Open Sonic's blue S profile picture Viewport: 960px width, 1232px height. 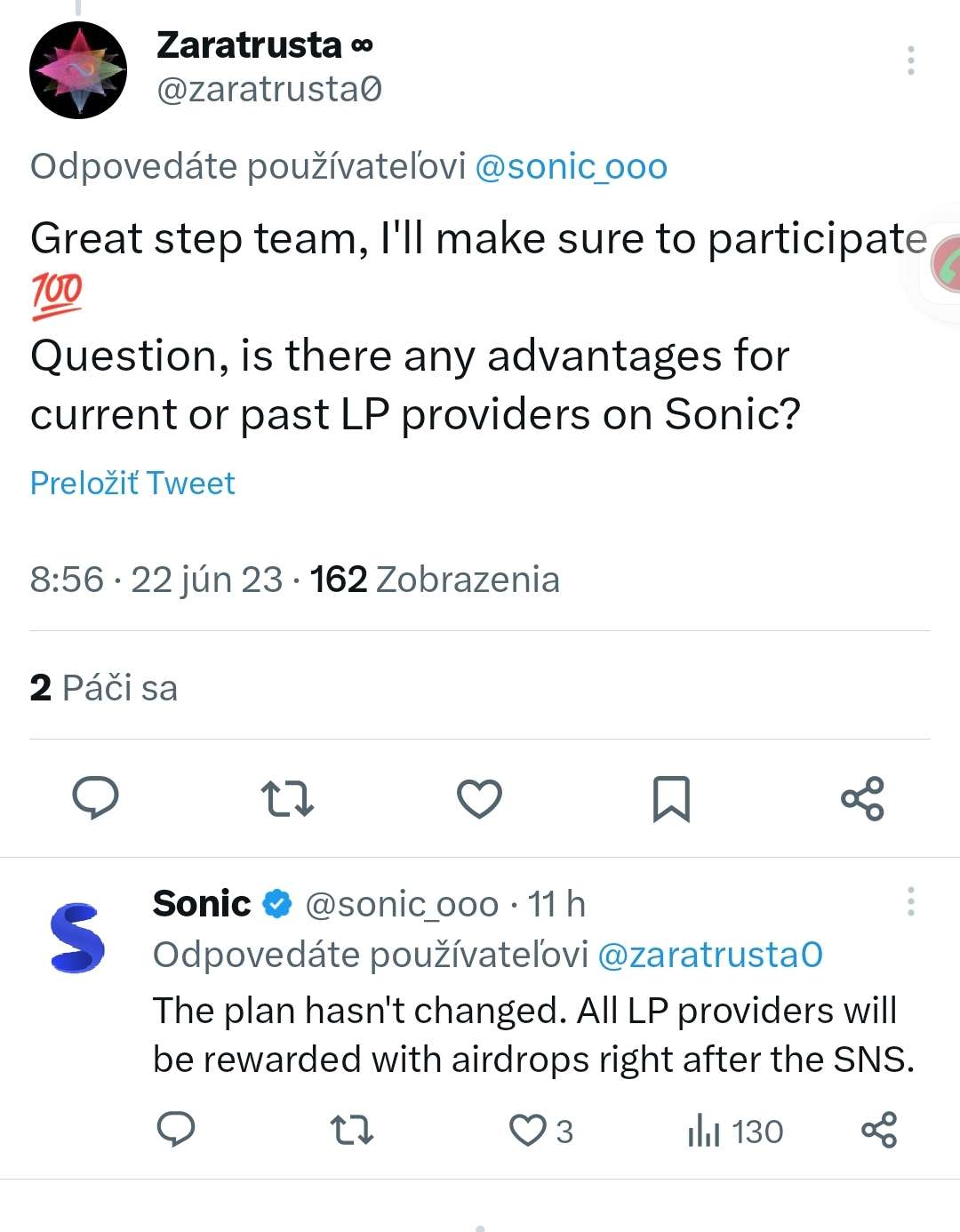pyautogui.click(x=77, y=937)
